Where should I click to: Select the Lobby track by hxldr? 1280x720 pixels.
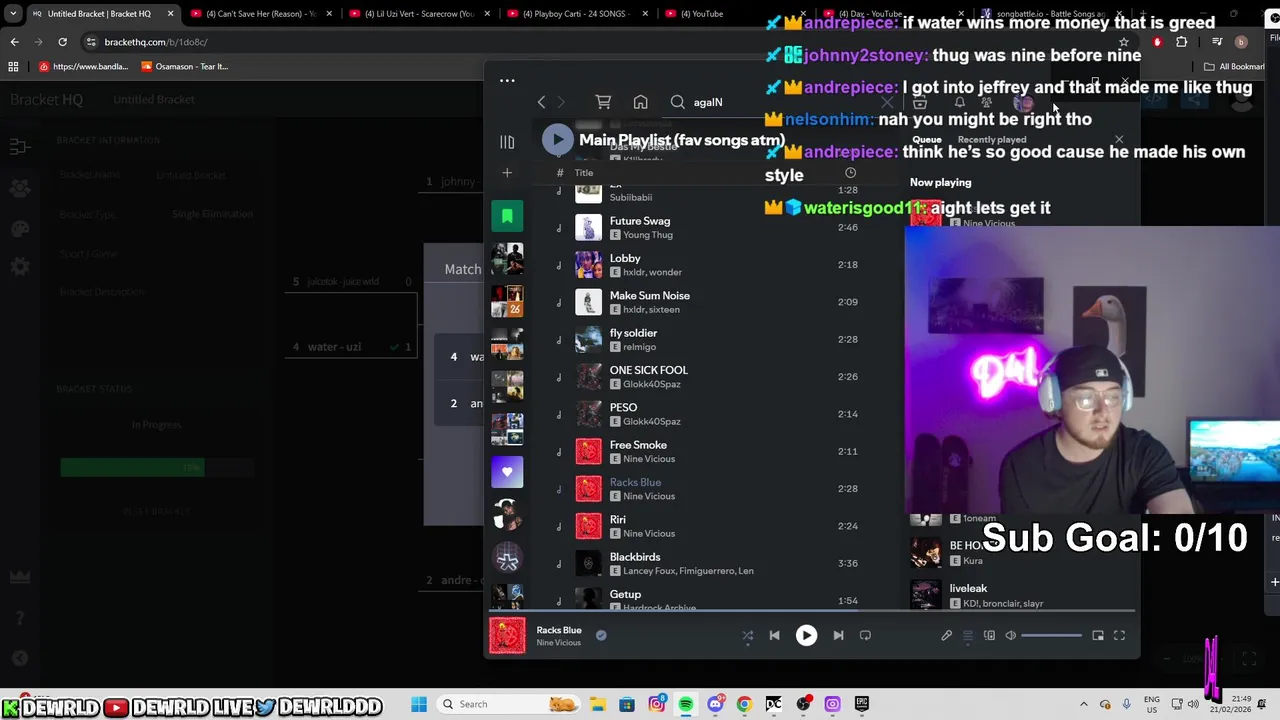coord(716,265)
